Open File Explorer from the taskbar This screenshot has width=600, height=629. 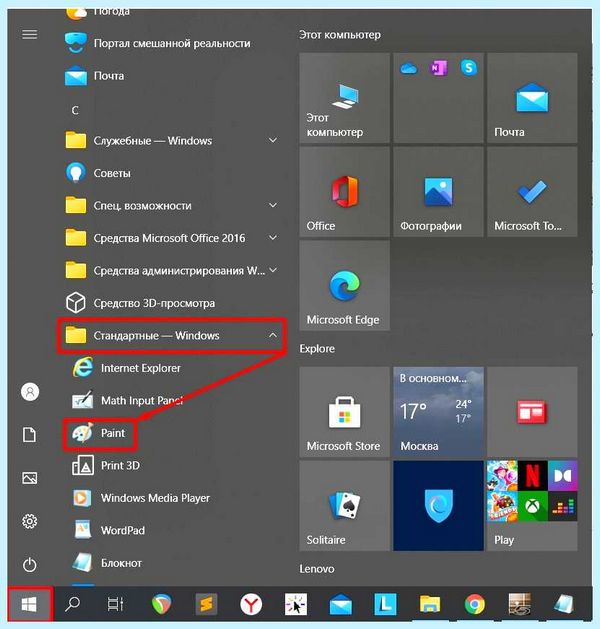click(x=430, y=604)
